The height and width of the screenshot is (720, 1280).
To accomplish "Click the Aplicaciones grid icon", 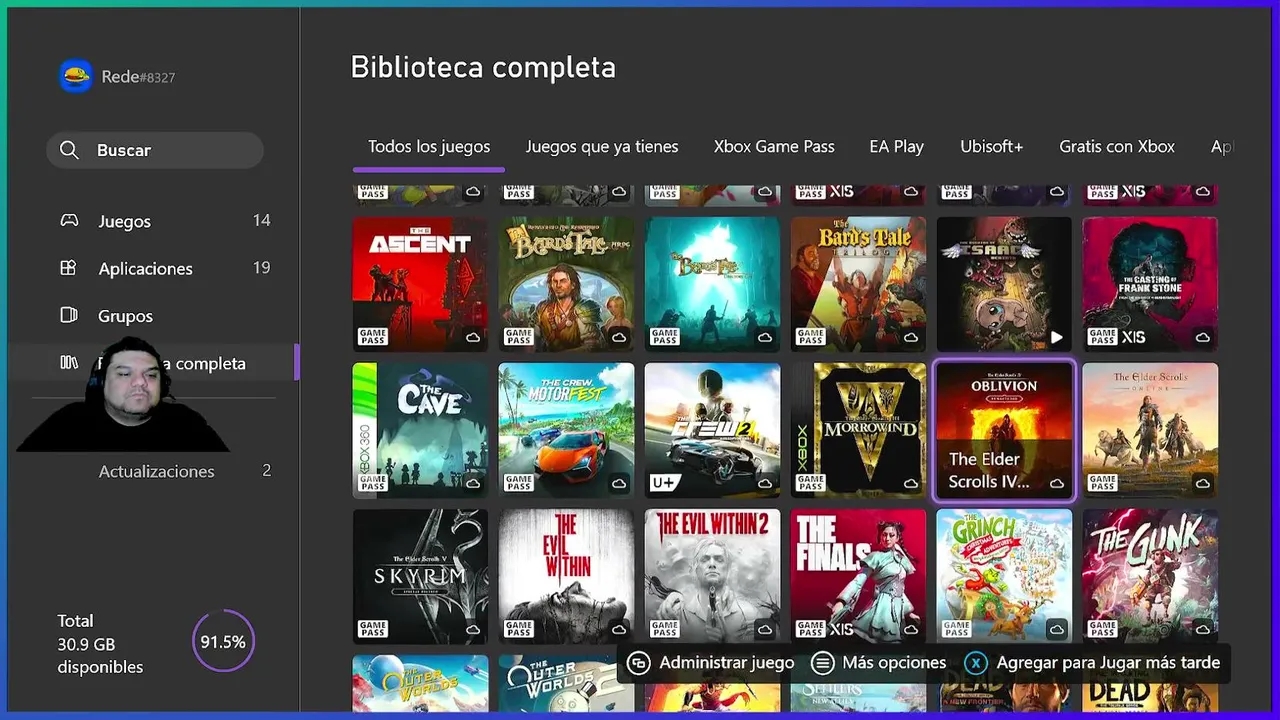I will click(69, 268).
